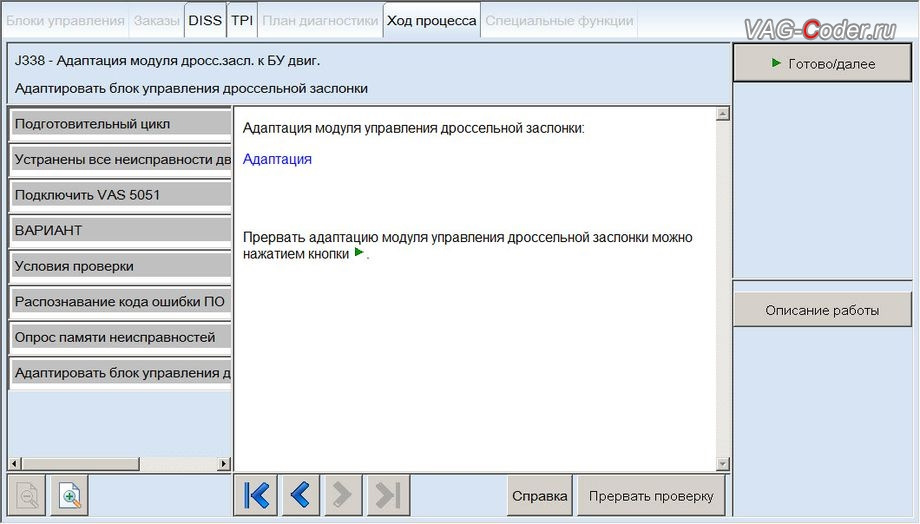Screen dimensions: 920x524
Task: Open Описание работы
Action: (x=822, y=310)
